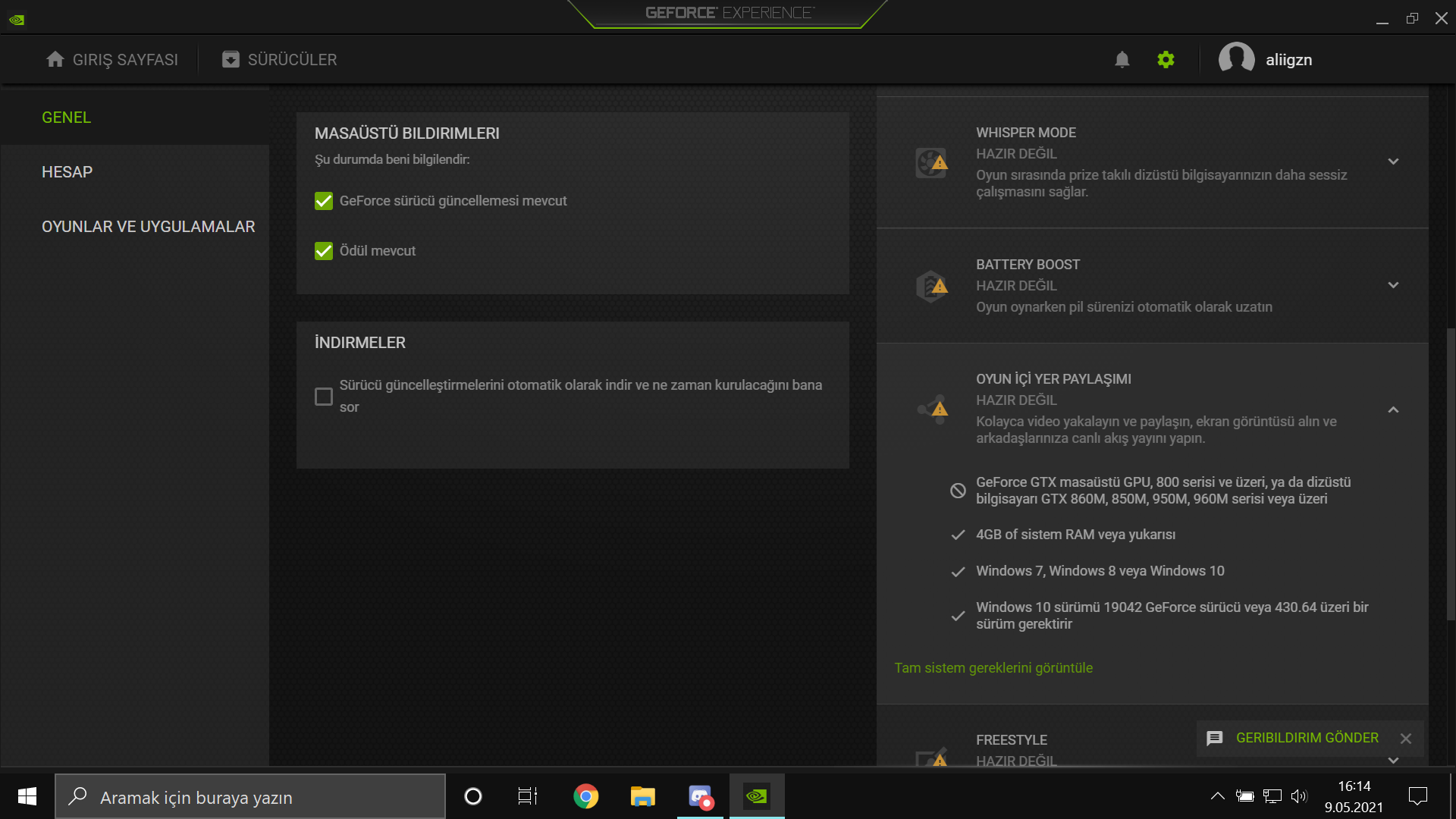Click the Freestyle feature icon

tap(931, 757)
